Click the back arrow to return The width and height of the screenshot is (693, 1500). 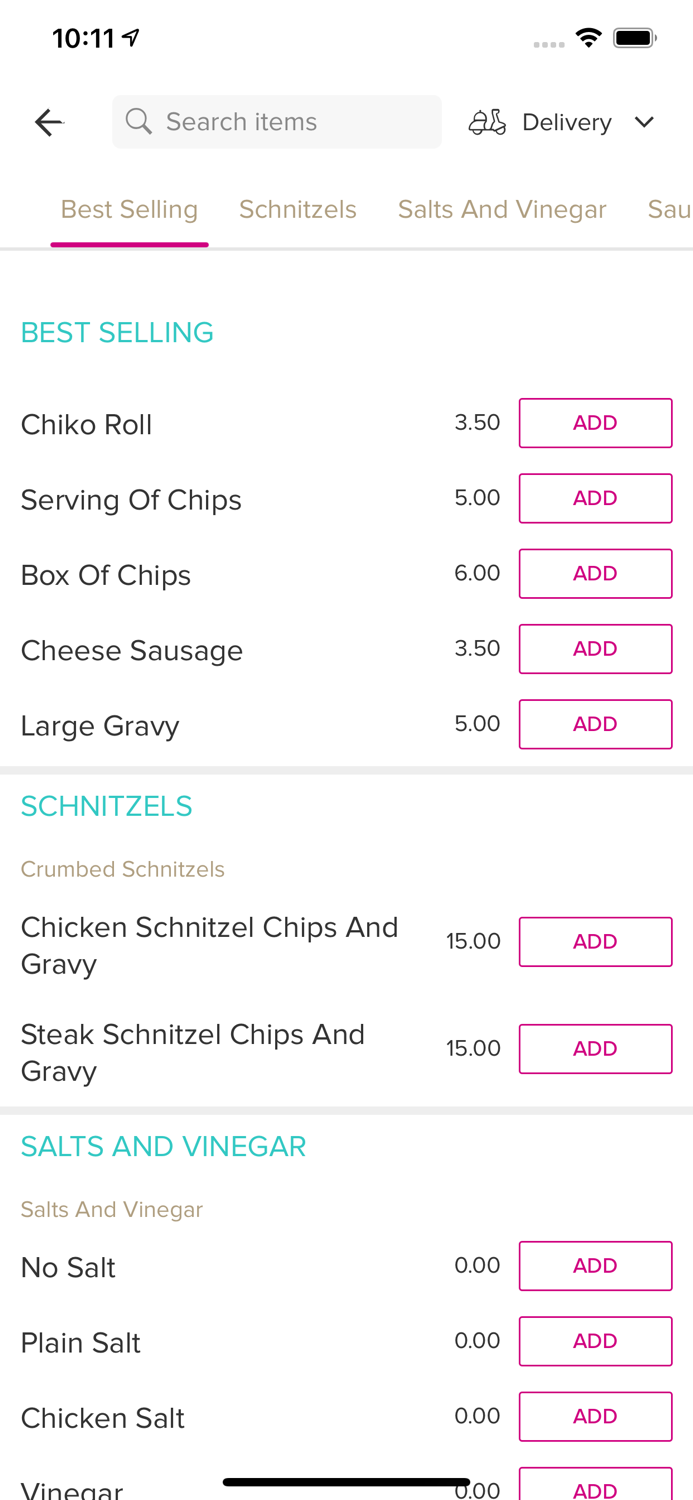tap(47, 121)
